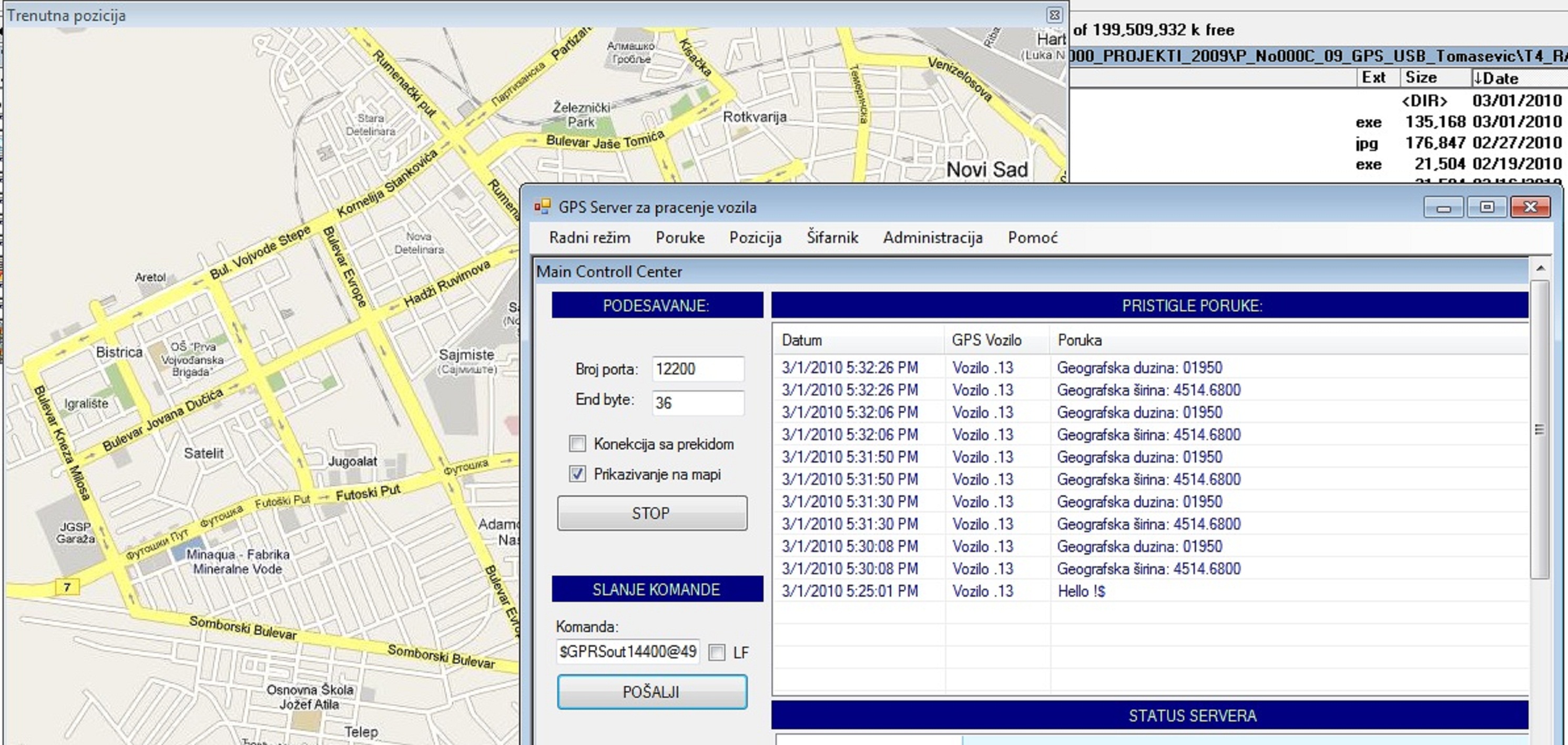Sort messages by GPS Vozilo column
The image size is (1568, 745).
[997, 340]
